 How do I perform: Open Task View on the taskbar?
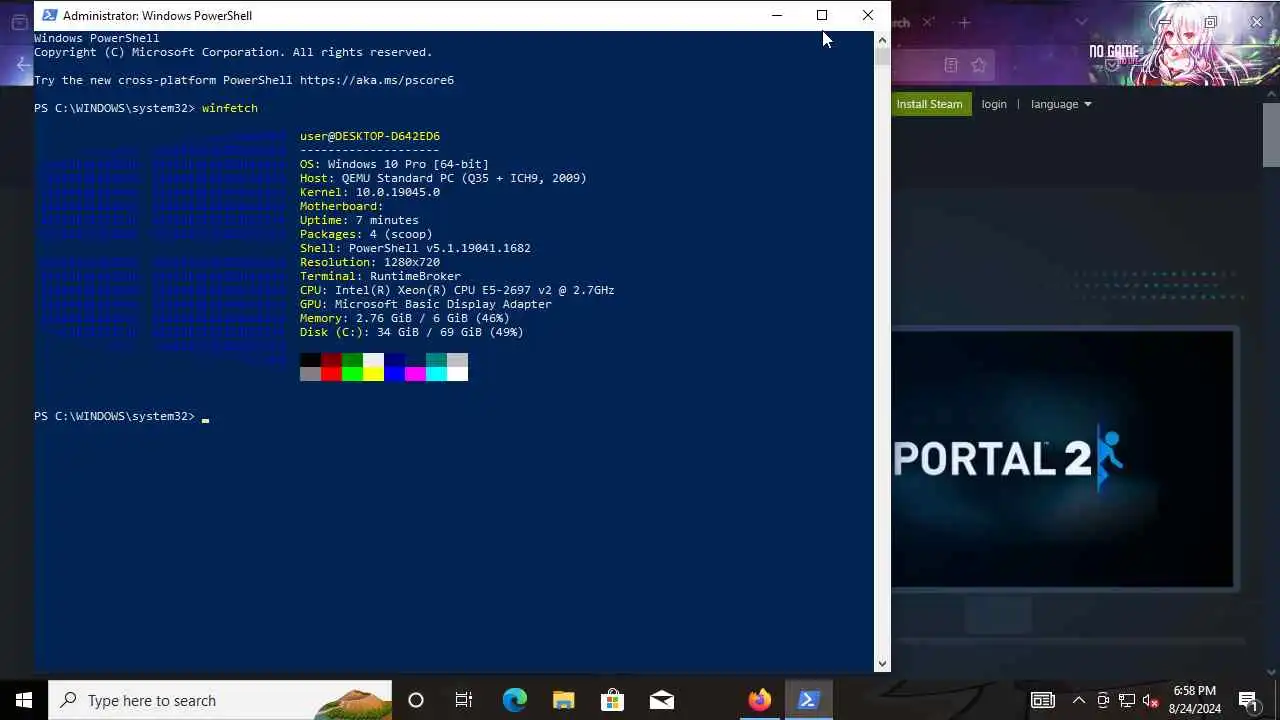tap(464, 700)
